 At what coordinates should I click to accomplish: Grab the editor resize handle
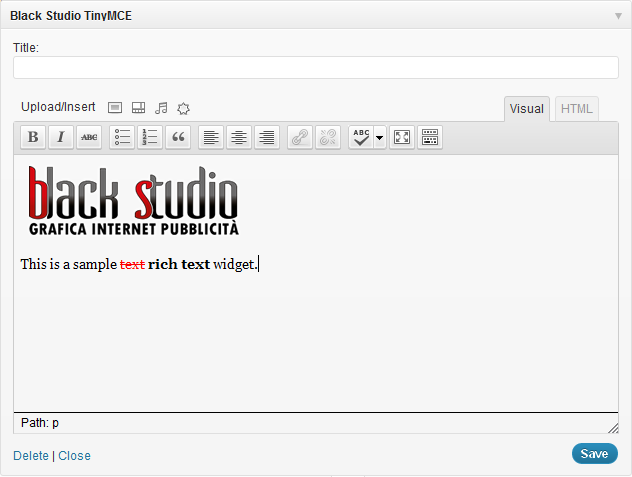click(x=613, y=428)
